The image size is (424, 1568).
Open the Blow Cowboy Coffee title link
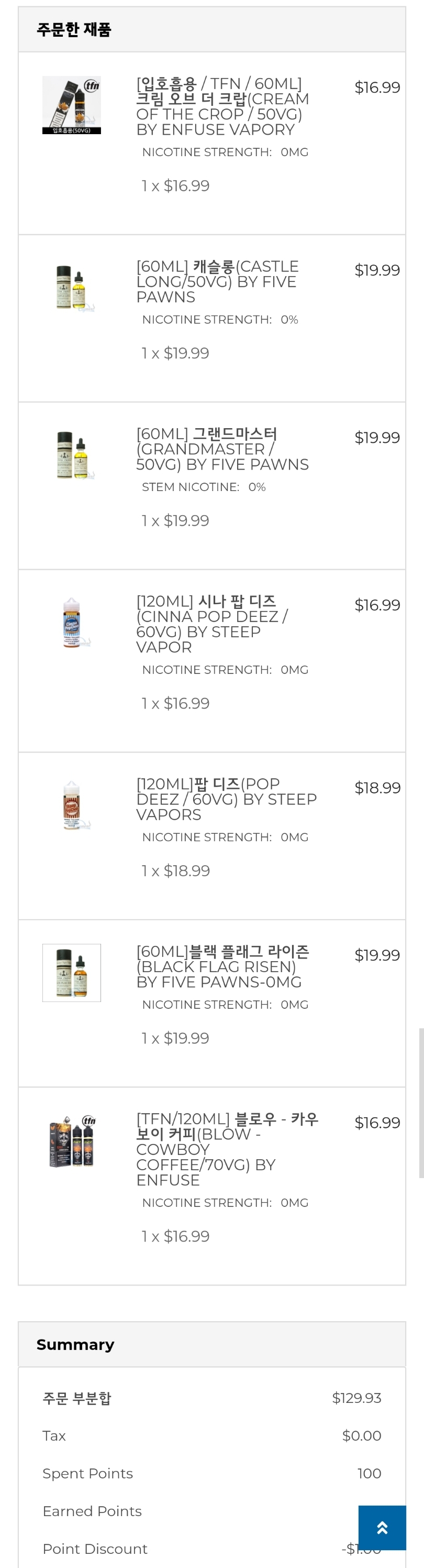tap(226, 1149)
